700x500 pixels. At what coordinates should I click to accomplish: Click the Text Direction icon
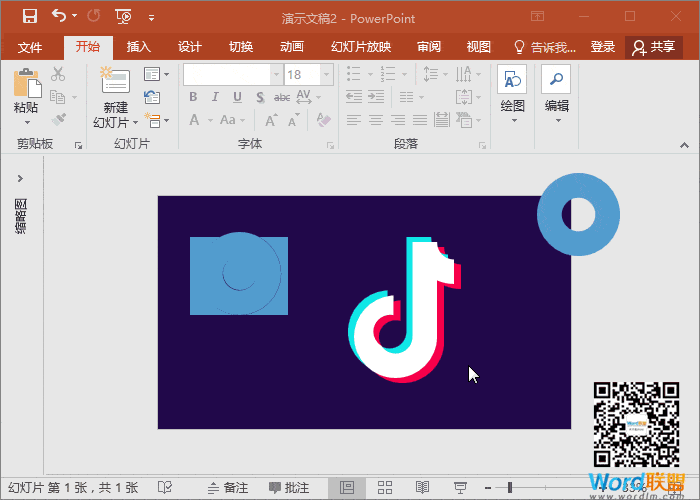coord(463,74)
